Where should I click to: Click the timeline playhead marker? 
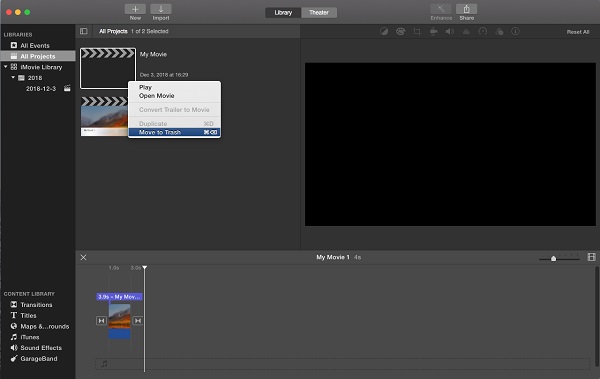click(145, 267)
